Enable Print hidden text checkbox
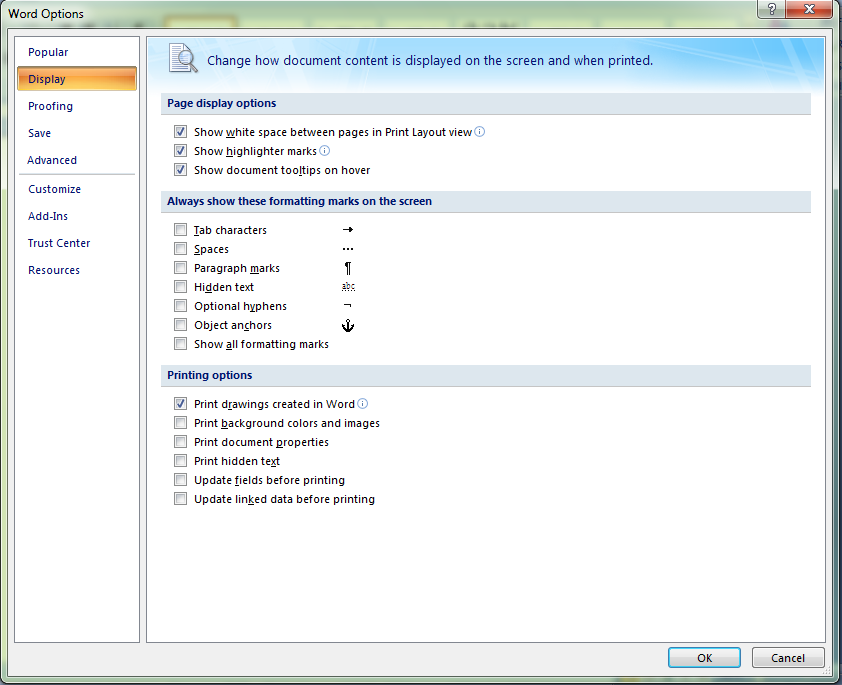 (180, 461)
